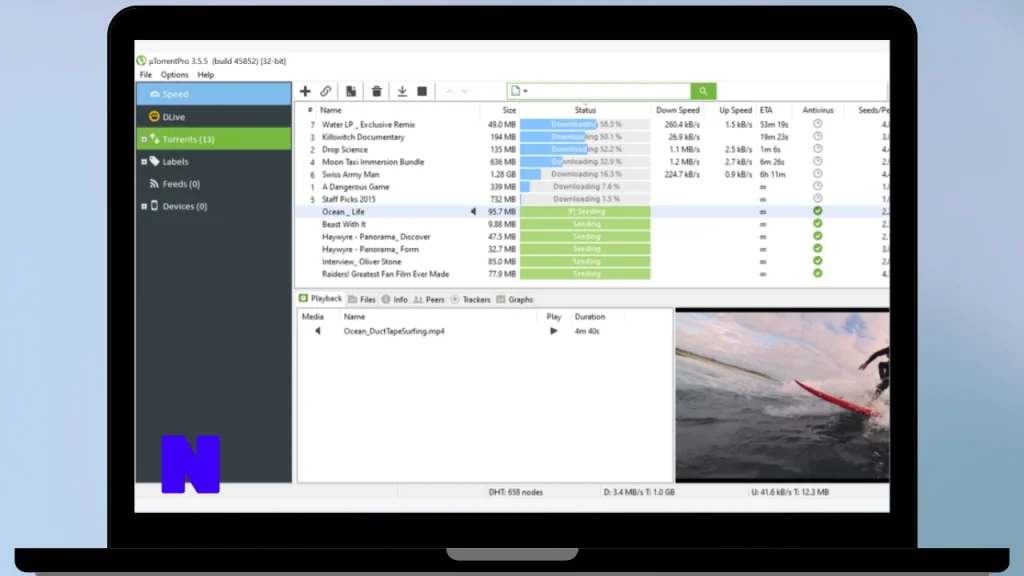Click the Move Up Queue arrow

click(x=449, y=91)
